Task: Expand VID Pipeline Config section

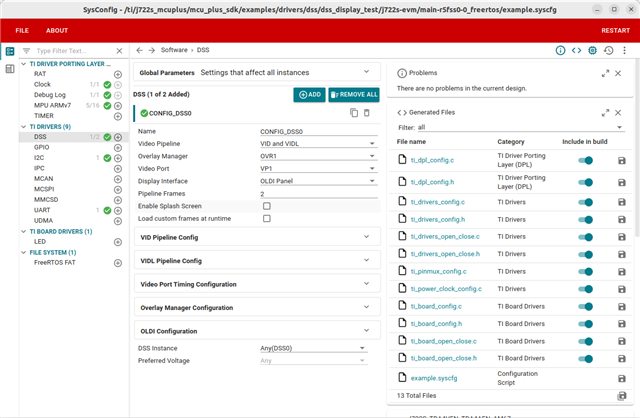Action: pos(257,237)
